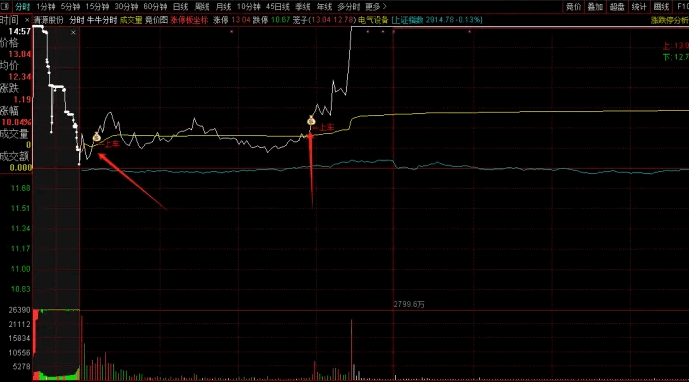Click the 叠加 overlay button
This screenshot has width=689, height=382.
pyautogui.click(x=595, y=7)
